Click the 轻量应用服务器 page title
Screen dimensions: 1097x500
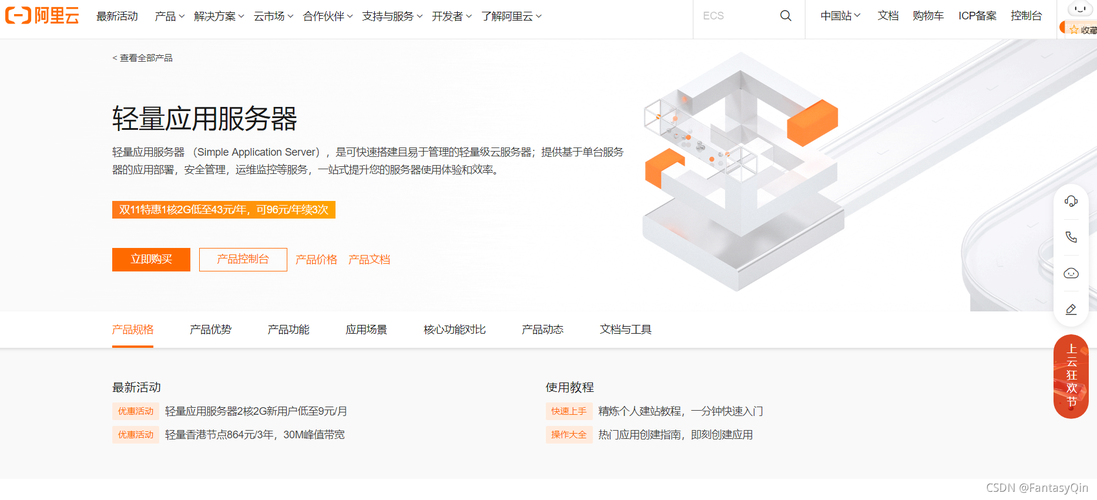coord(205,119)
